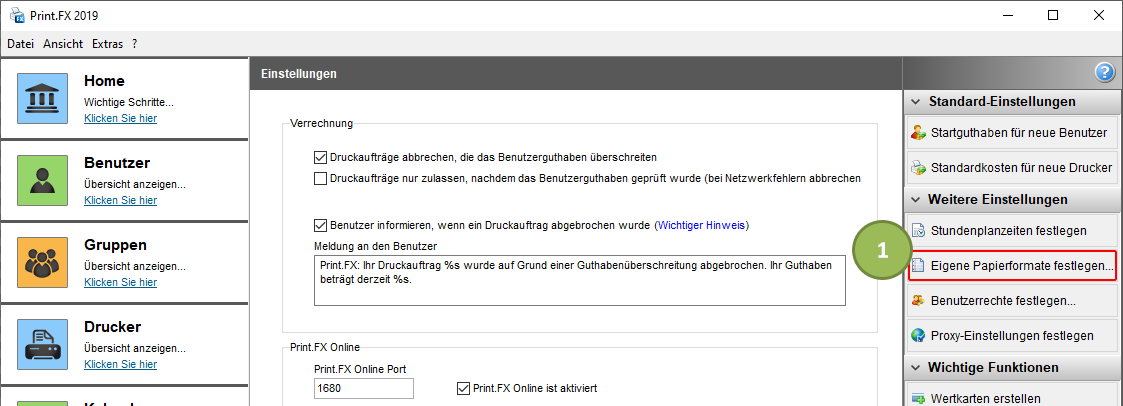Click the Verrechnung group label
This screenshot has width=1123, height=406.
(322, 123)
